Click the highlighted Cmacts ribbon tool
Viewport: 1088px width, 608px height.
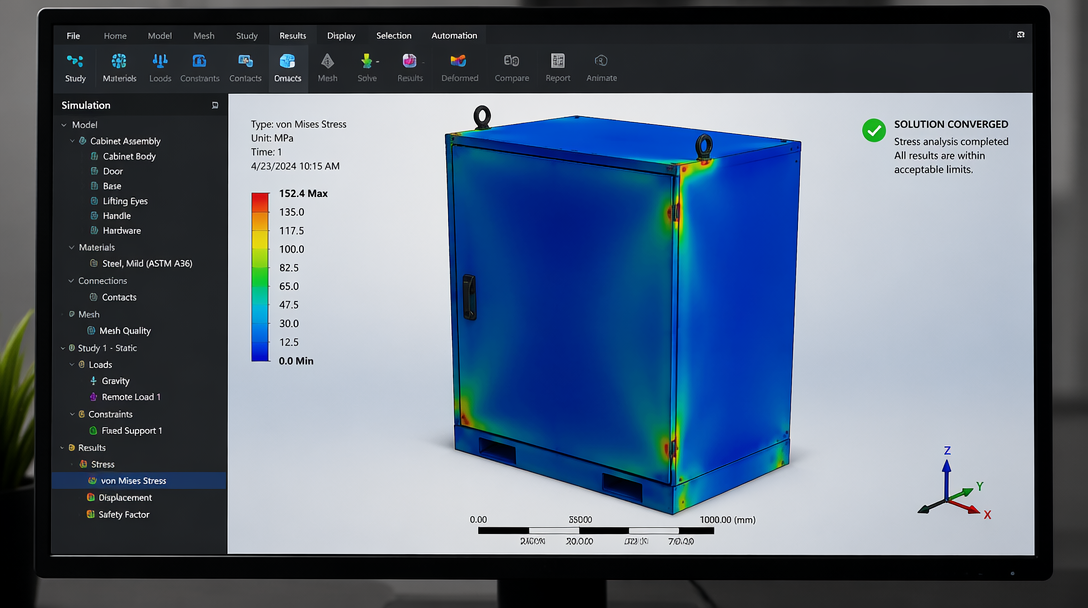click(x=287, y=68)
